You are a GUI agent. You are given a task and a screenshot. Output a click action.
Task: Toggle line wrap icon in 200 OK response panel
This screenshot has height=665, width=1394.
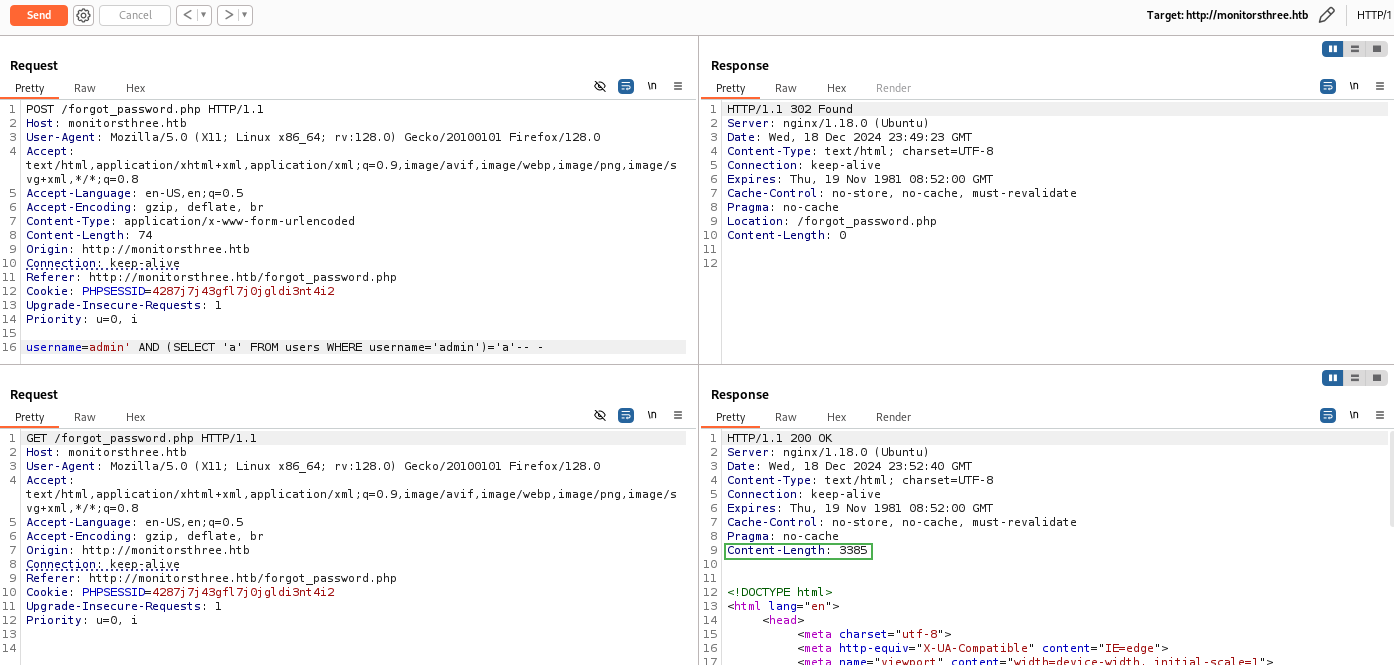(1328, 416)
